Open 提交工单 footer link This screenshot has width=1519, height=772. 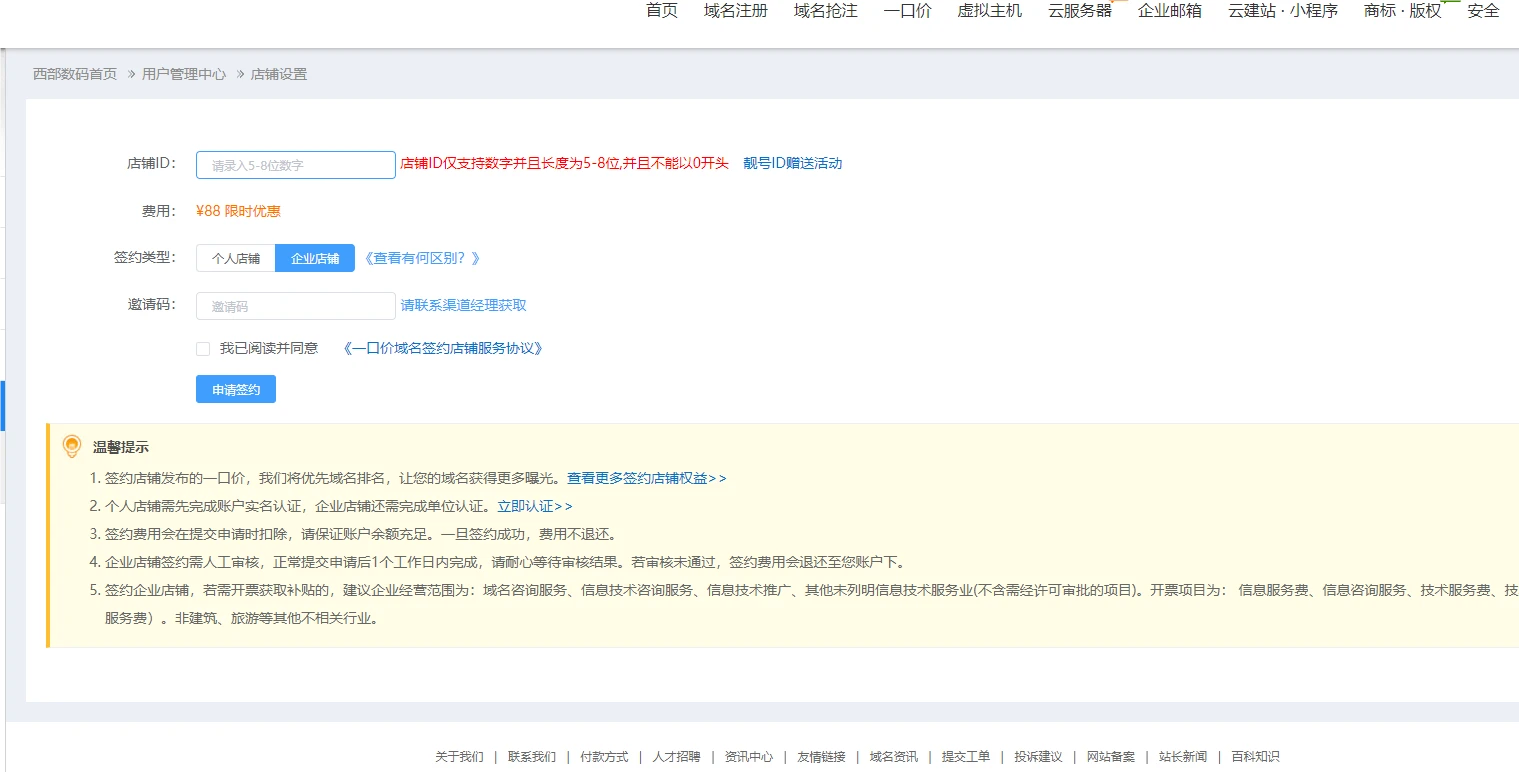click(965, 756)
